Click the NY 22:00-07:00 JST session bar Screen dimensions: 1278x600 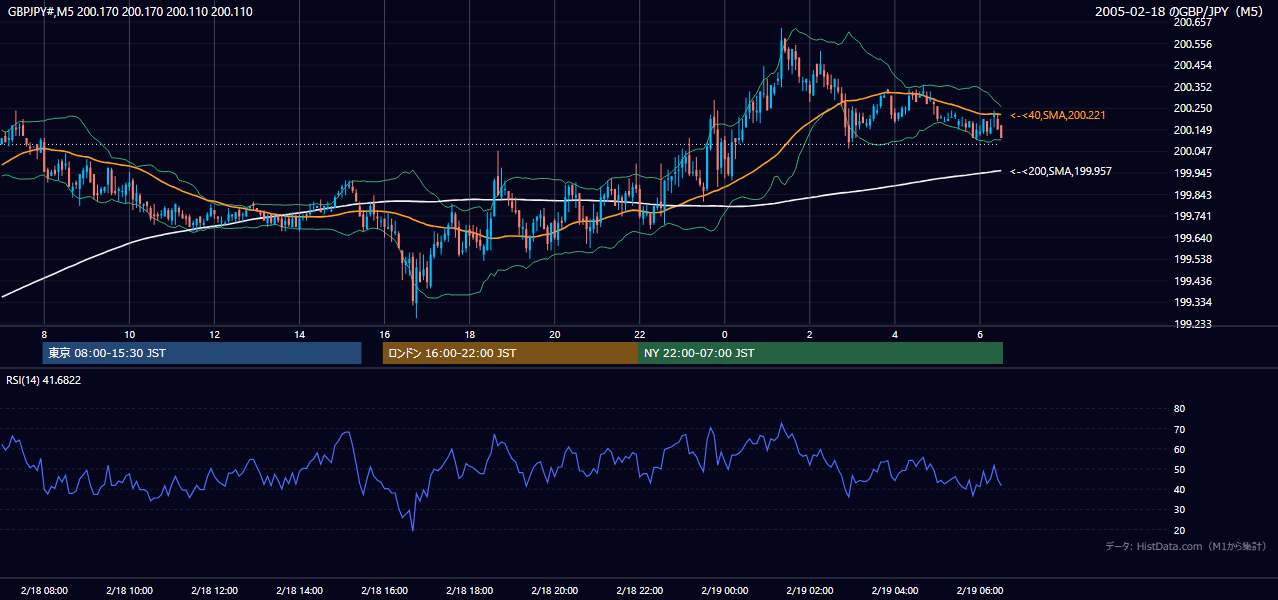(820, 353)
